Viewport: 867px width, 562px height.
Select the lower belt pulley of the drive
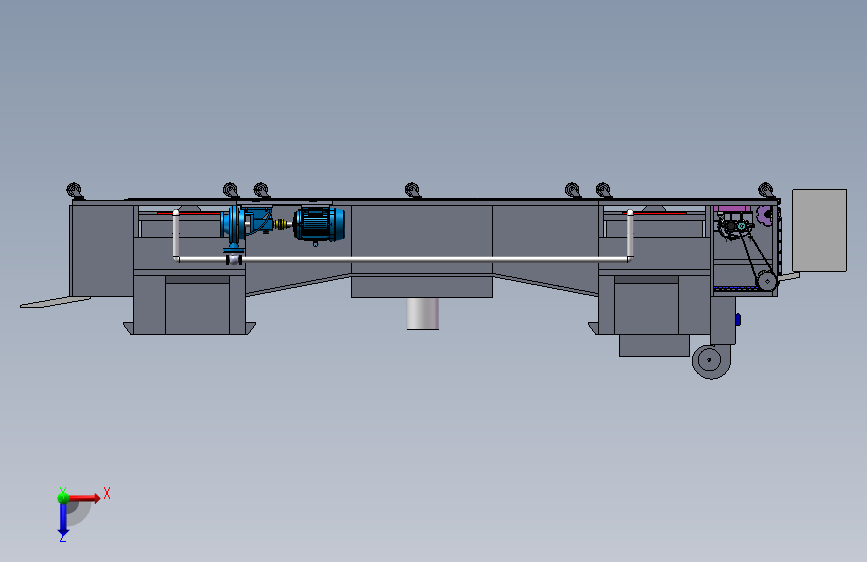[767, 280]
